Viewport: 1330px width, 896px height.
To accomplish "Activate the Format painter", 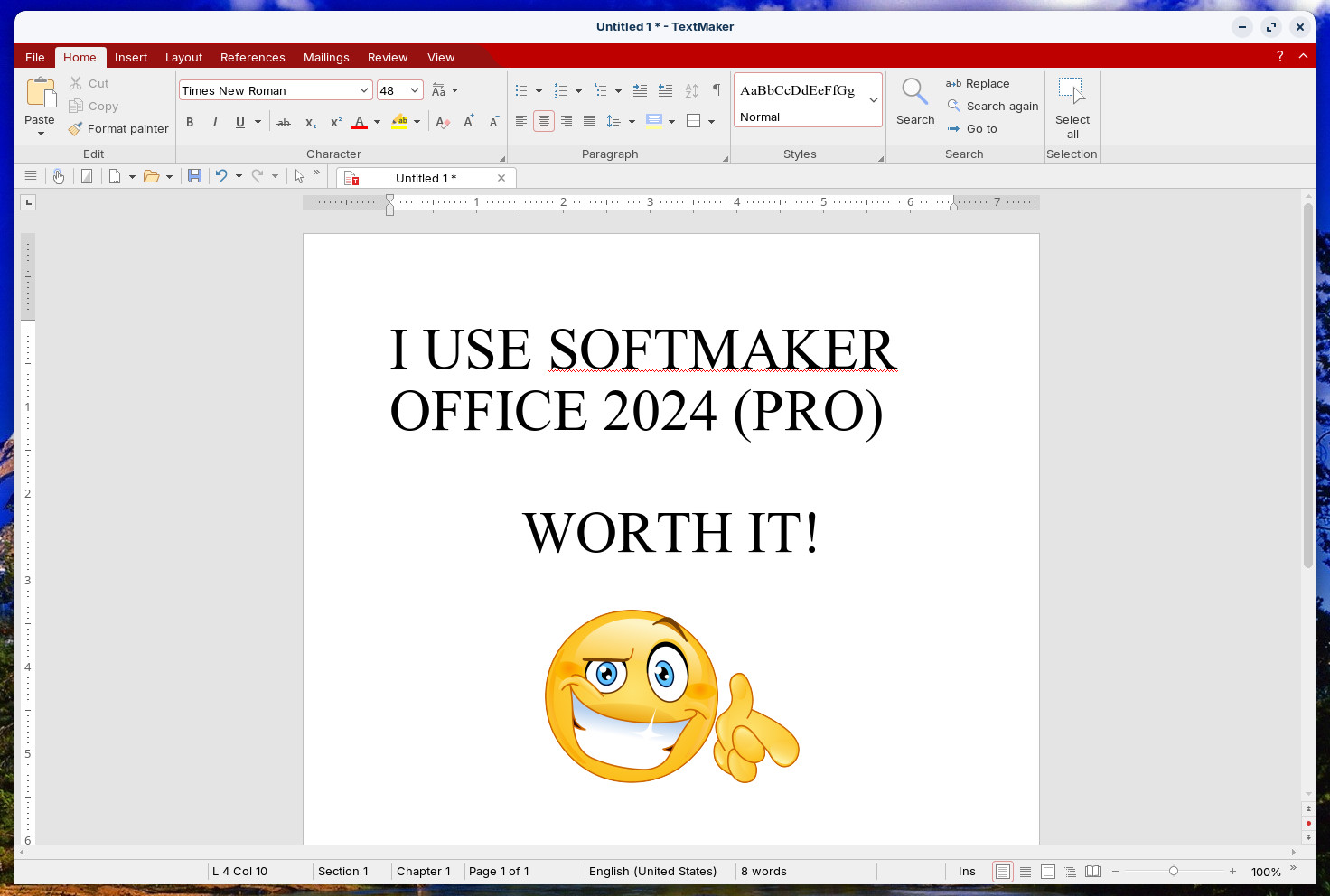I will pyautogui.click(x=118, y=128).
